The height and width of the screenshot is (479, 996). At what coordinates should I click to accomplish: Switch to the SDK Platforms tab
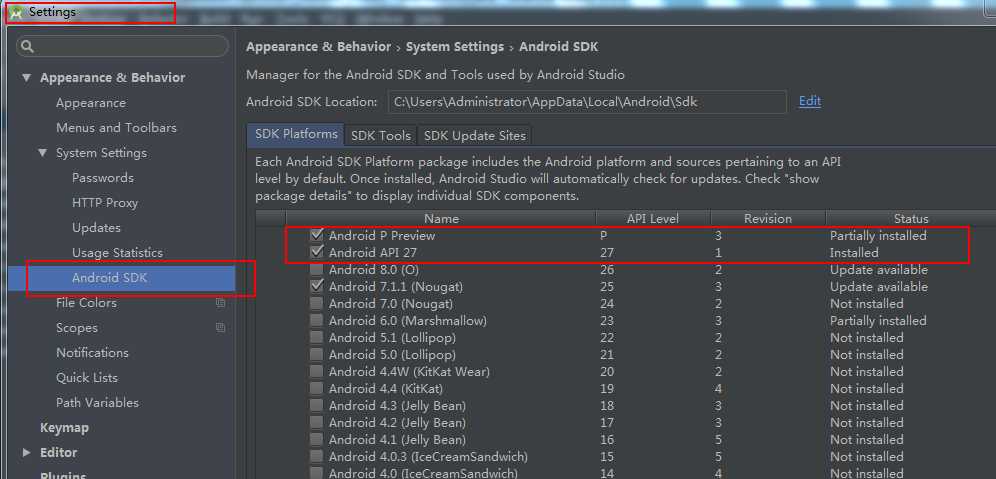tap(296, 135)
